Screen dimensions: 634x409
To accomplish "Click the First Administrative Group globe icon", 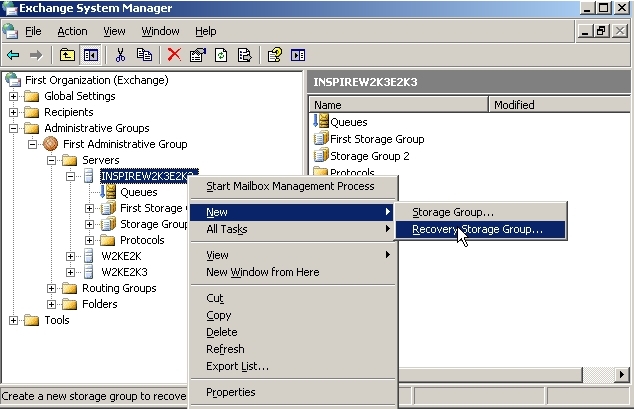I will click(x=51, y=144).
